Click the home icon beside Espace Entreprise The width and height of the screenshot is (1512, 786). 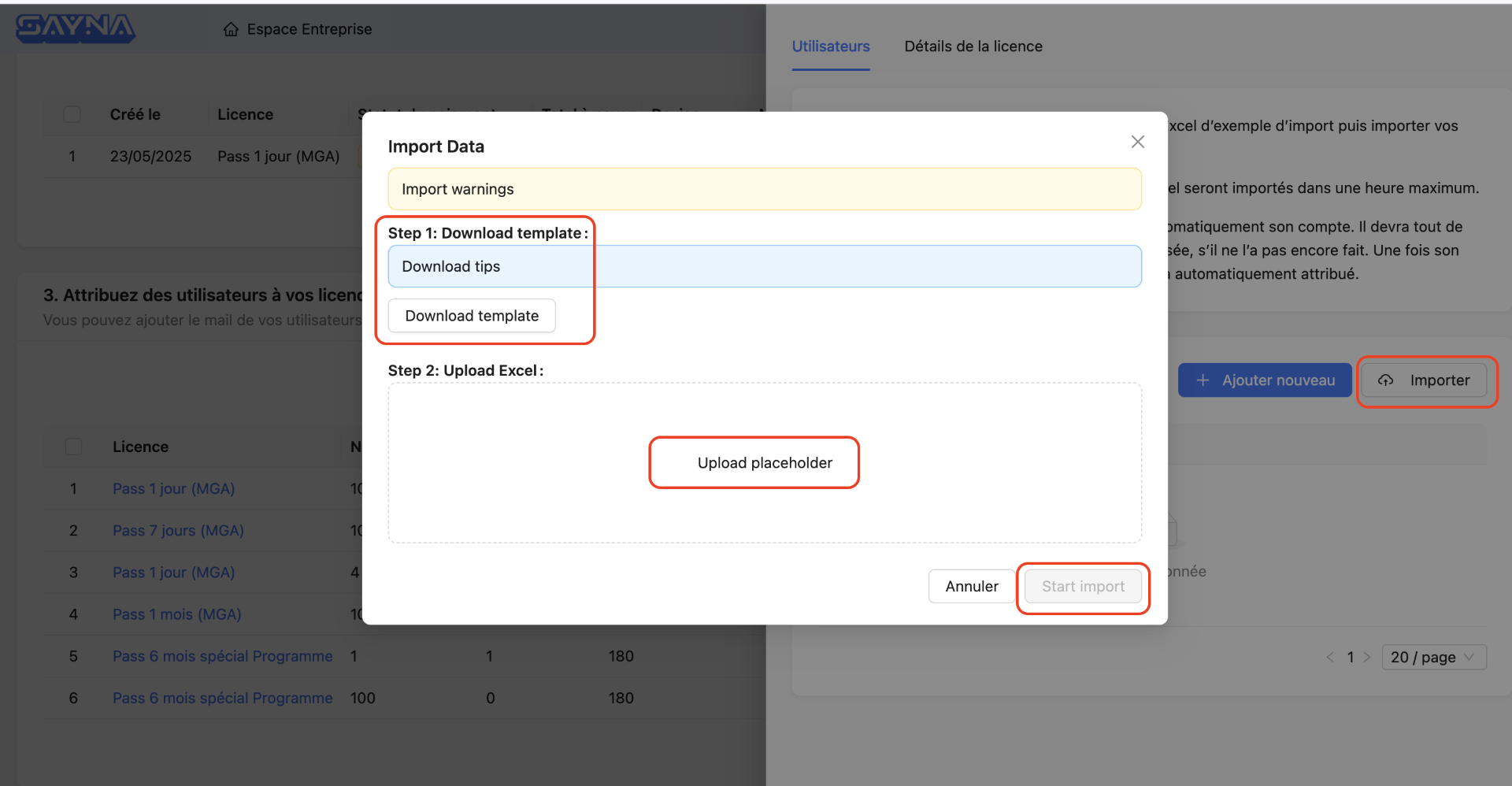click(x=231, y=30)
